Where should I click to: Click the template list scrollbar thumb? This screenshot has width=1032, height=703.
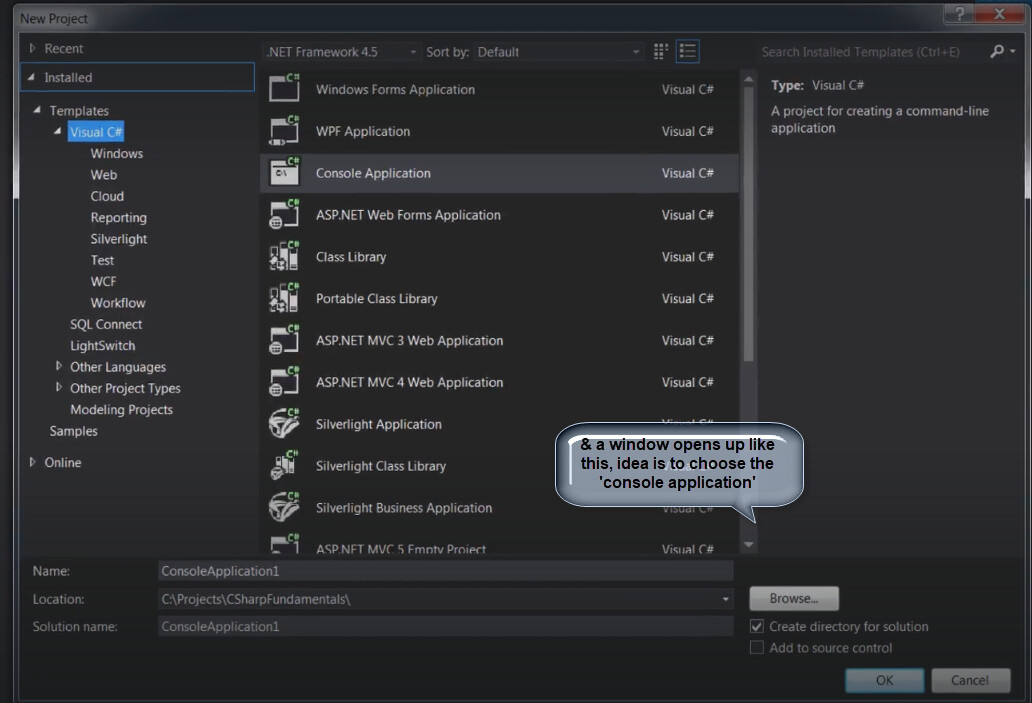748,224
